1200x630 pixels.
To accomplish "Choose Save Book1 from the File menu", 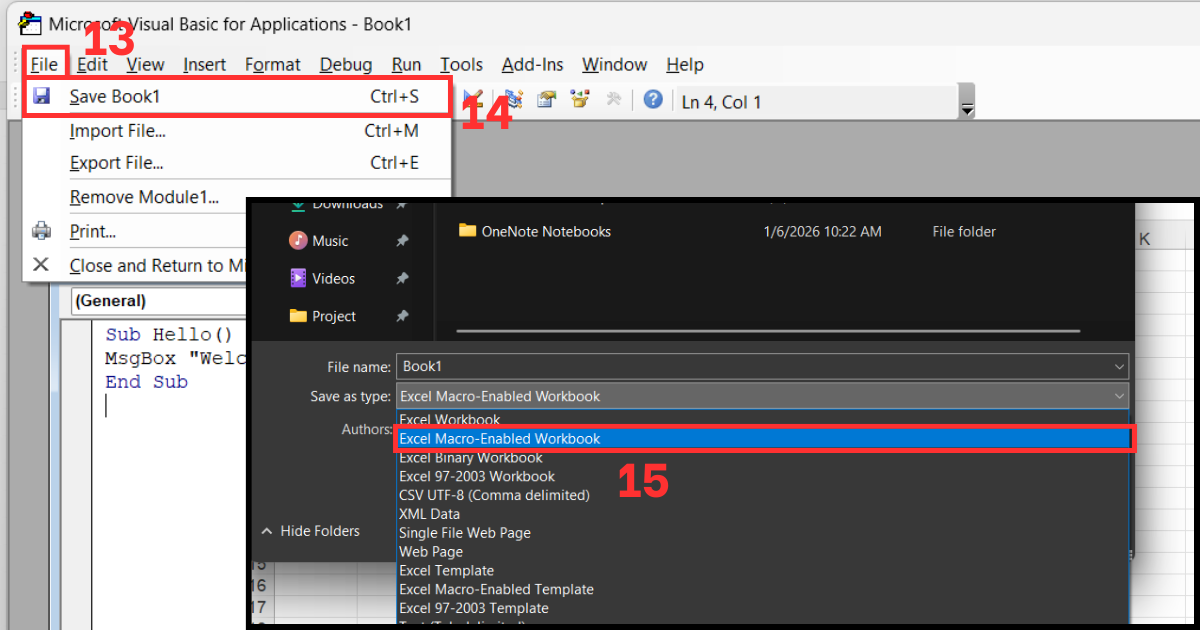I will coord(114,97).
